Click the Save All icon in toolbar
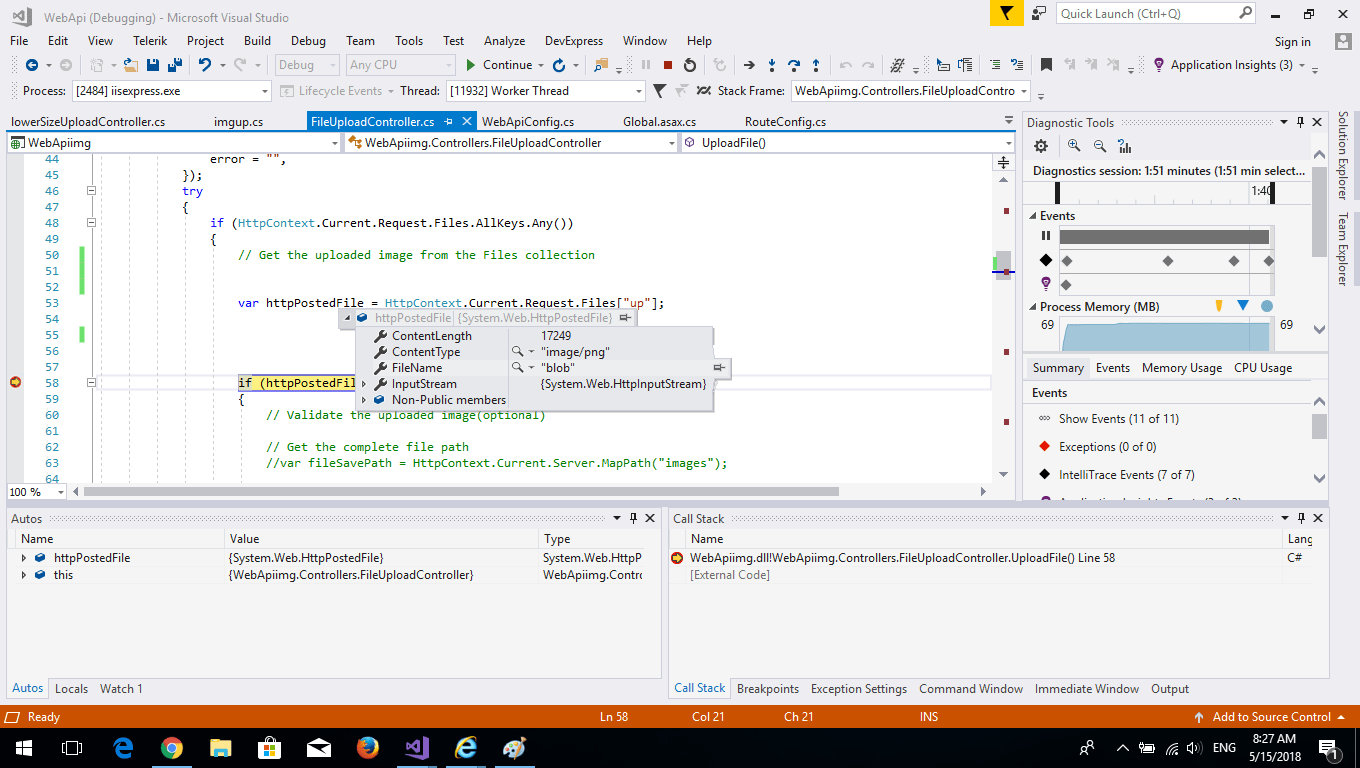This screenshot has height=768, width=1360. click(175, 65)
